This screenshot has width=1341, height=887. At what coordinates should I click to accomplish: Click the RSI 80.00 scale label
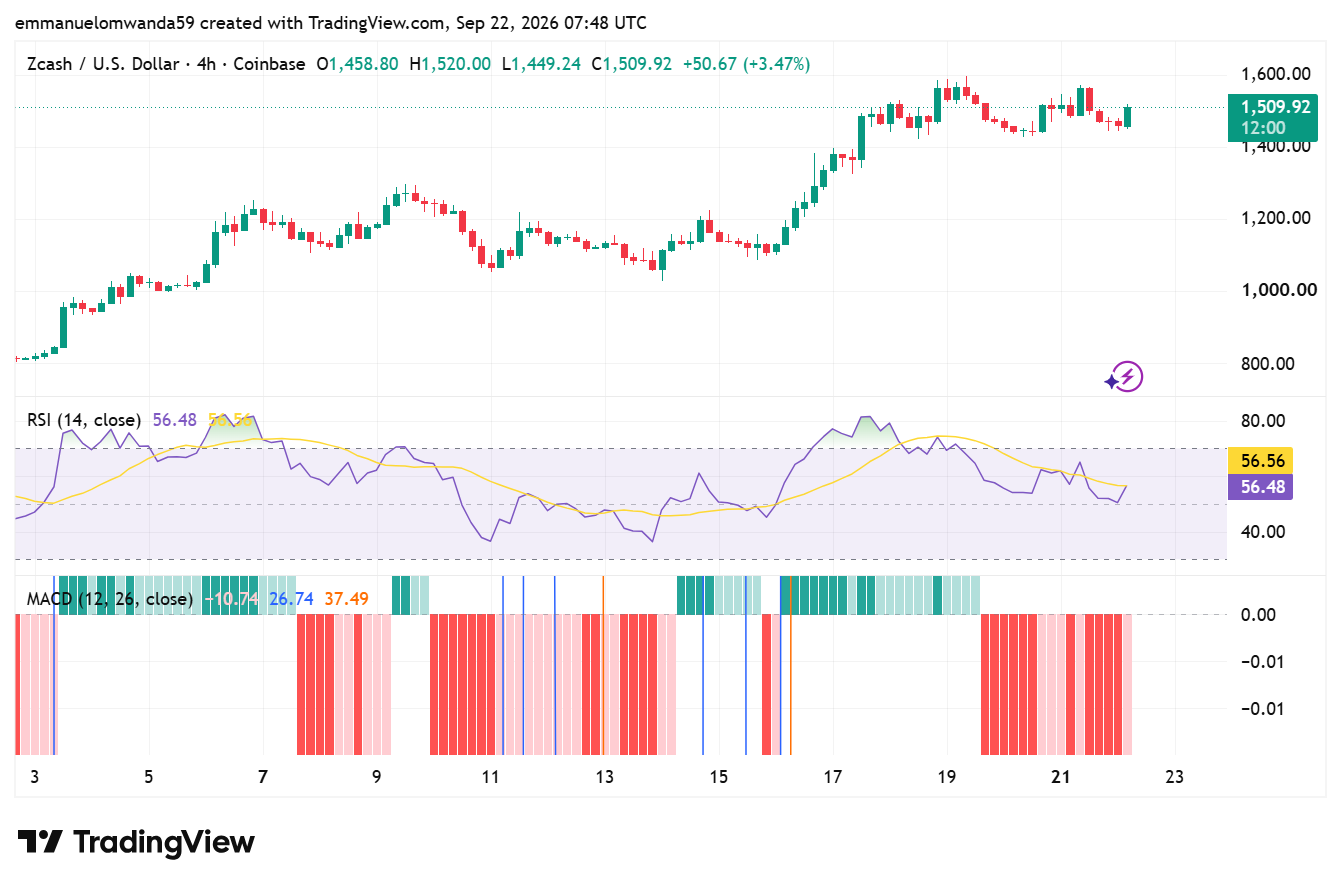tap(1262, 420)
